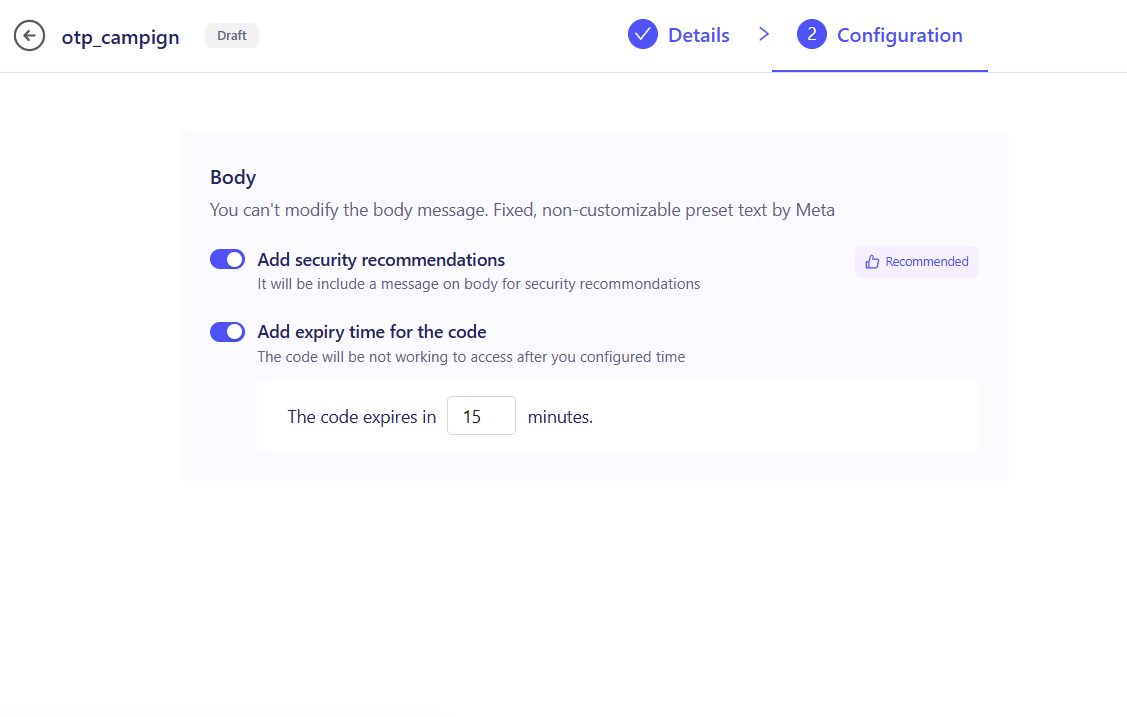The image size is (1127, 717).
Task: Click the chevron between Details and Configuration
Action: [x=764, y=34]
